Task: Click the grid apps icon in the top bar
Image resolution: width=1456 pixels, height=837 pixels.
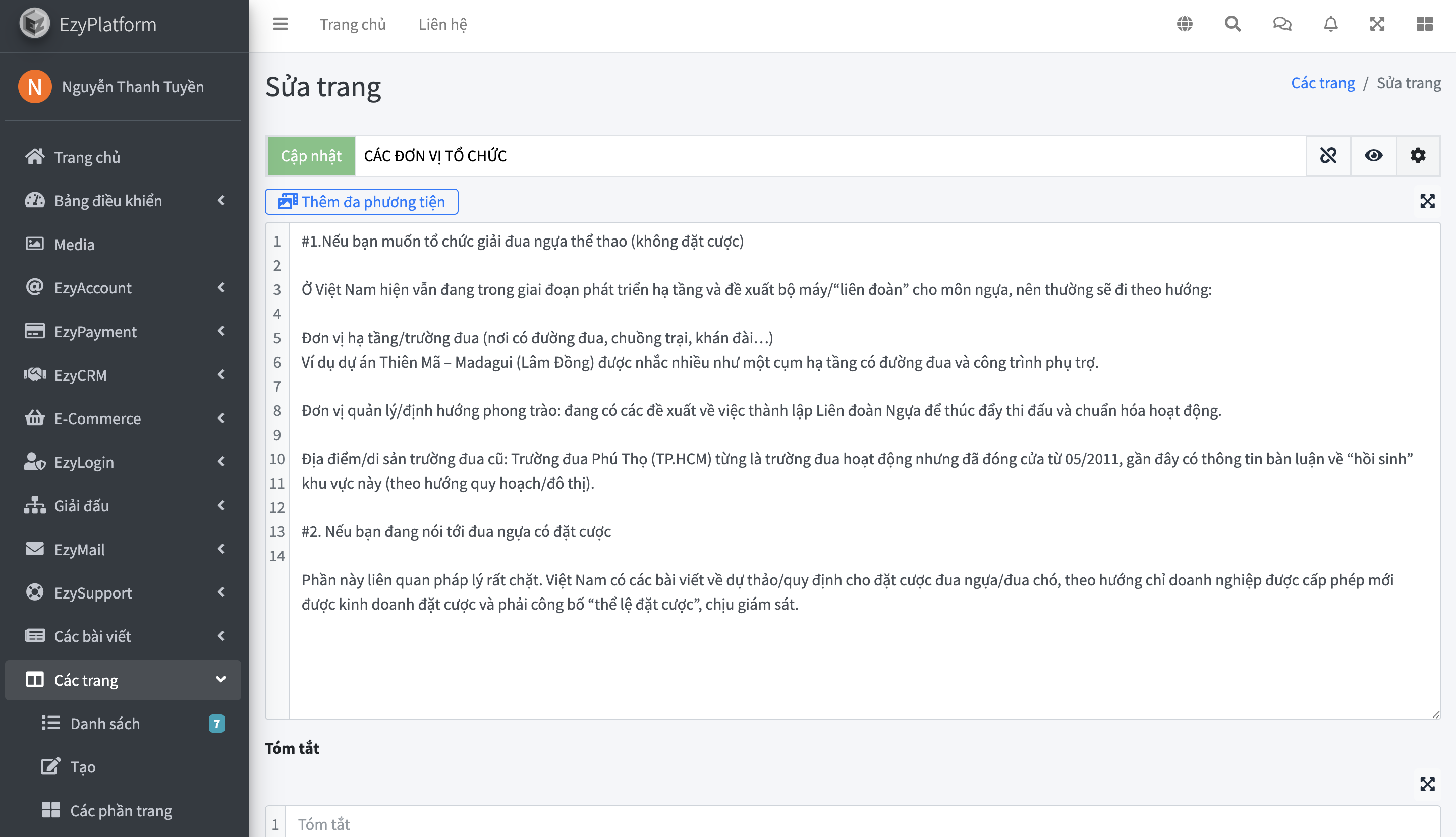Action: pyautogui.click(x=1424, y=24)
